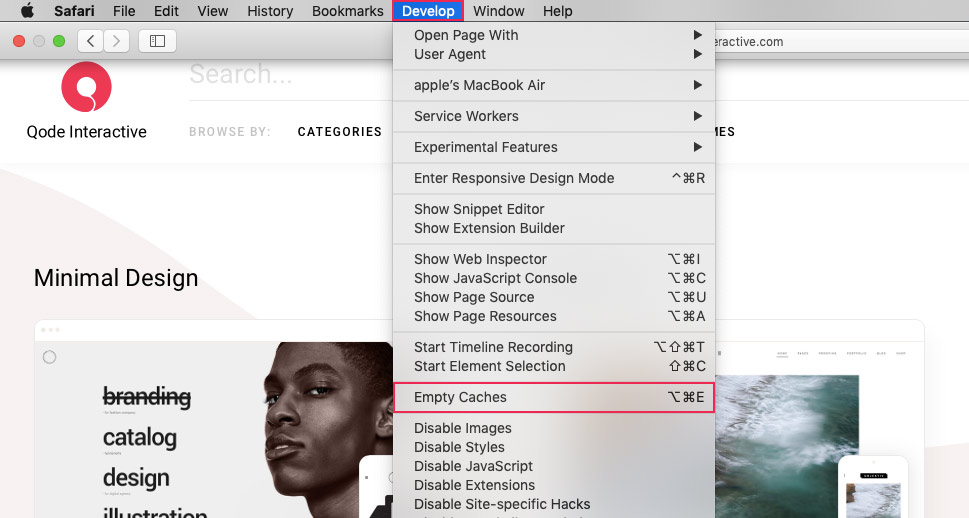This screenshot has width=969, height=518.
Task: Open the Window menu
Action: pos(499,11)
